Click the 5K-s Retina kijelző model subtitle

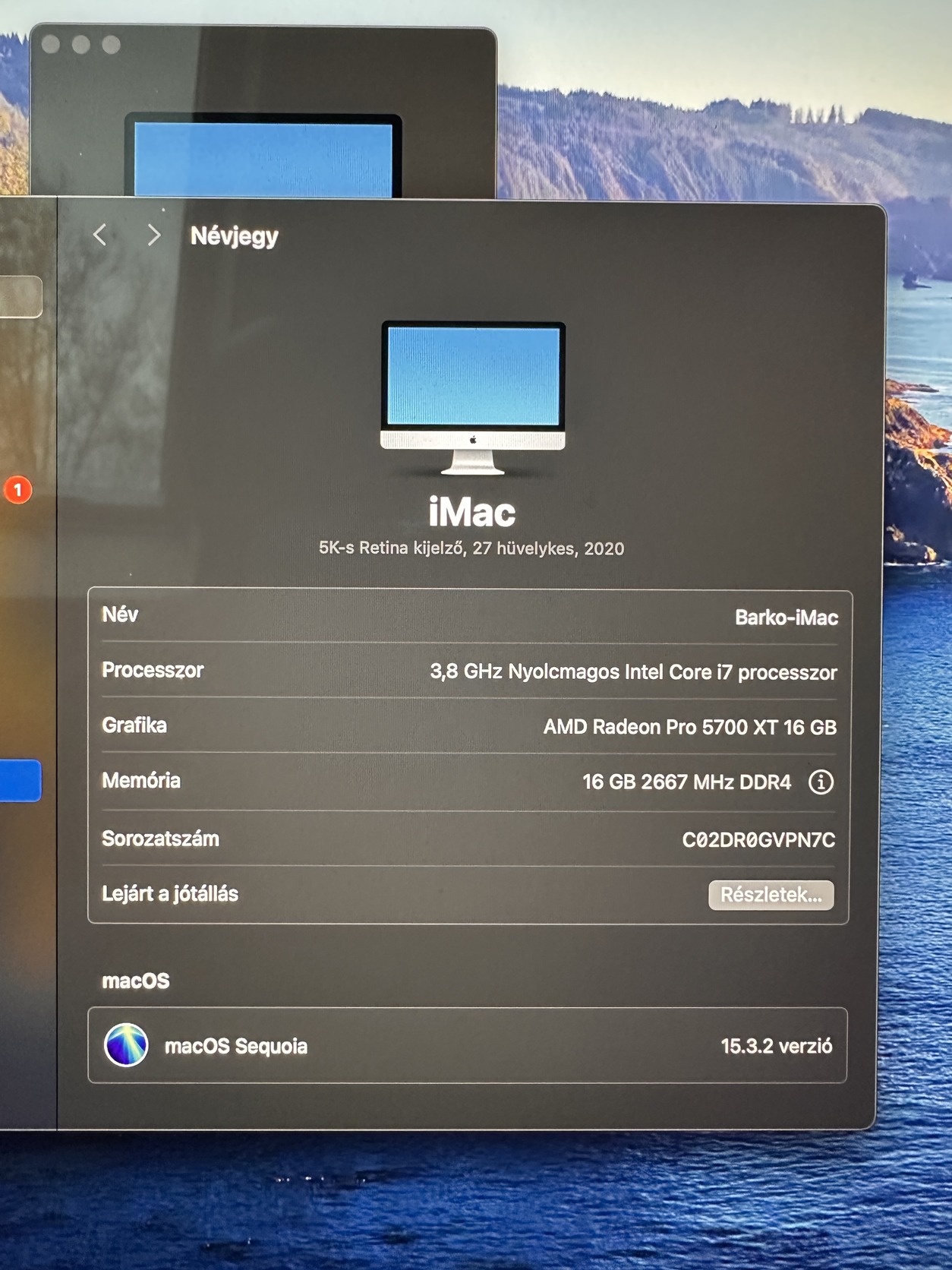tap(471, 548)
